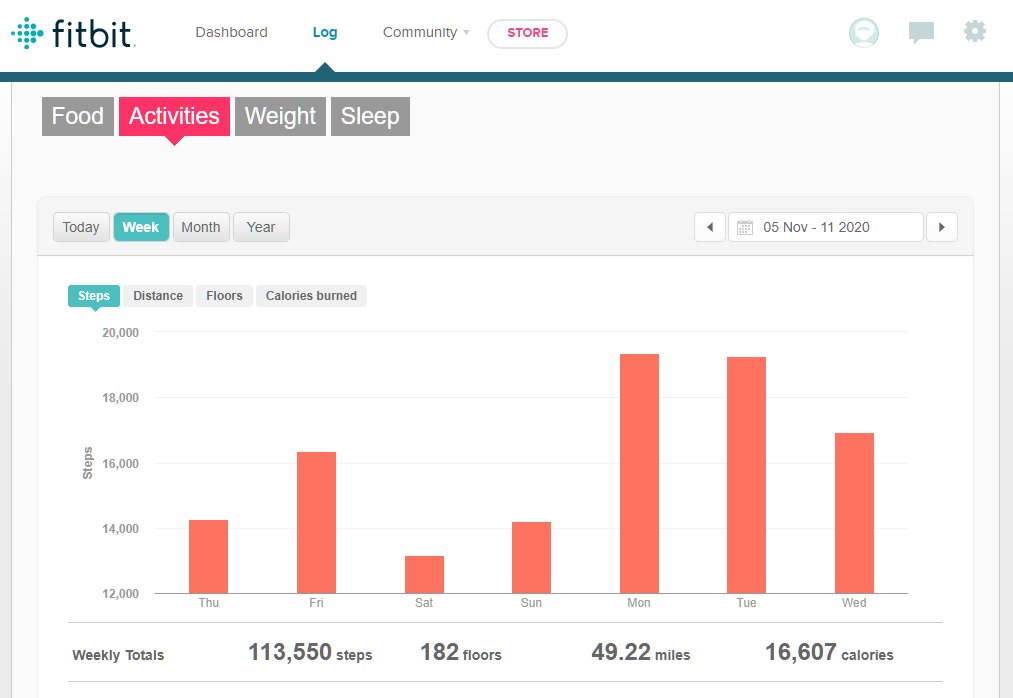Screen dimensions: 1013x698
Task: Switch to the Food tab
Action: (77, 116)
